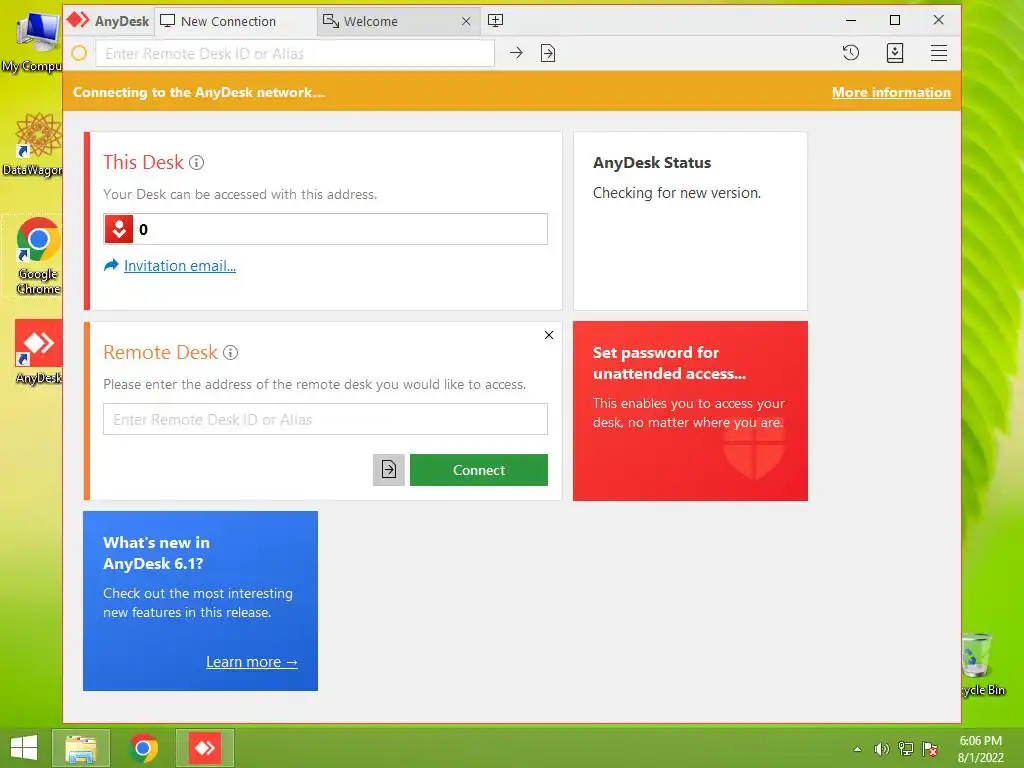Open toolbar file transfer icon
The image size is (1024, 768).
(x=548, y=53)
